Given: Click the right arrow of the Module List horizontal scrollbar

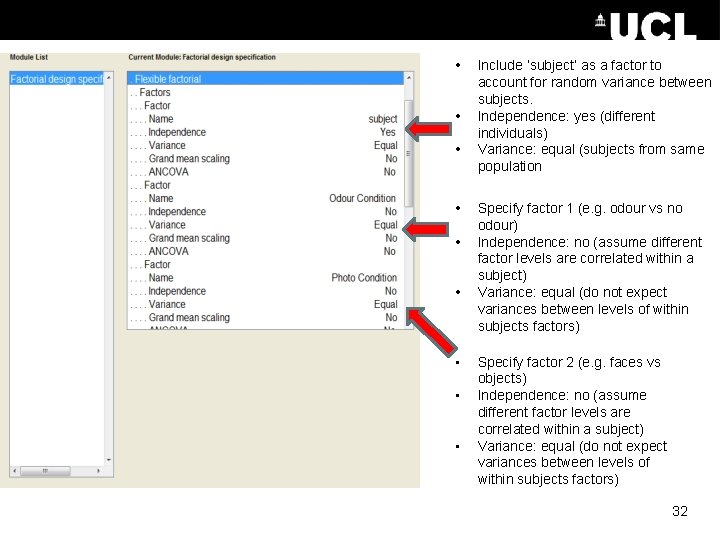Looking at the screenshot, I should point(98,471).
